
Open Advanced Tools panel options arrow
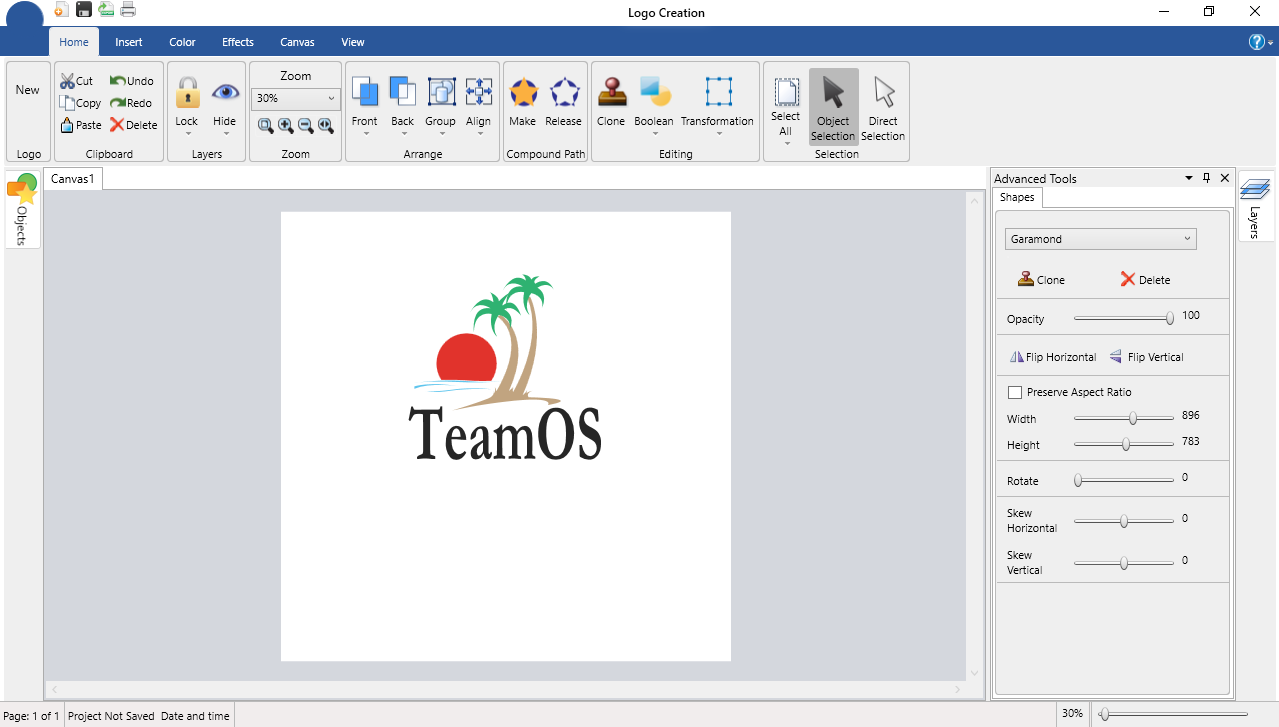(1188, 178)
